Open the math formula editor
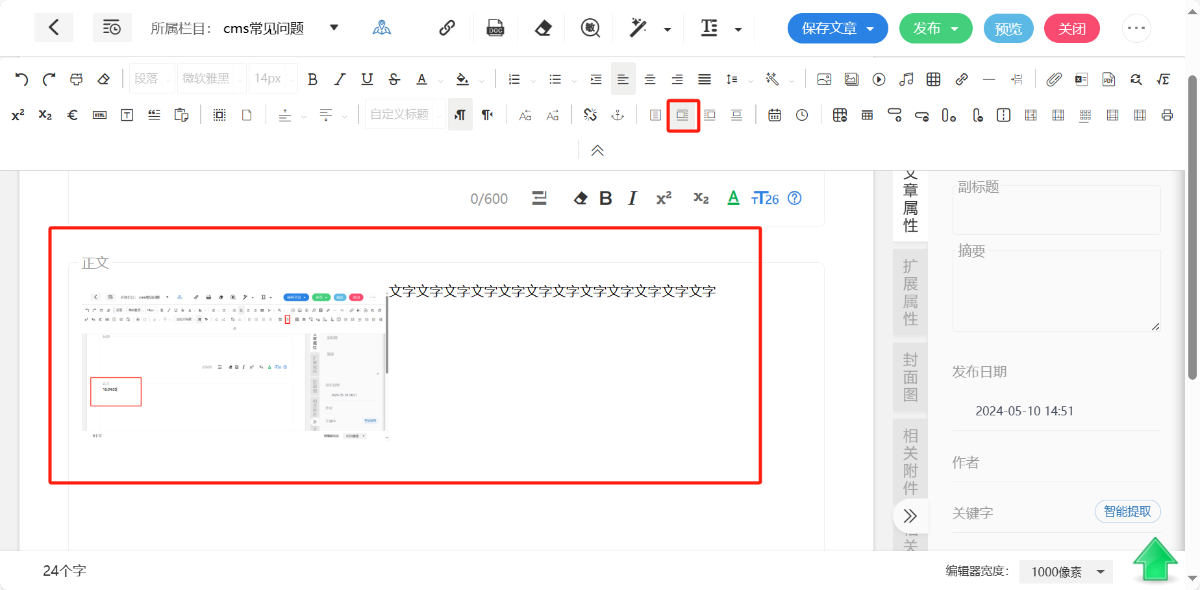The image size is (1200, 590). pos(1163,79)
